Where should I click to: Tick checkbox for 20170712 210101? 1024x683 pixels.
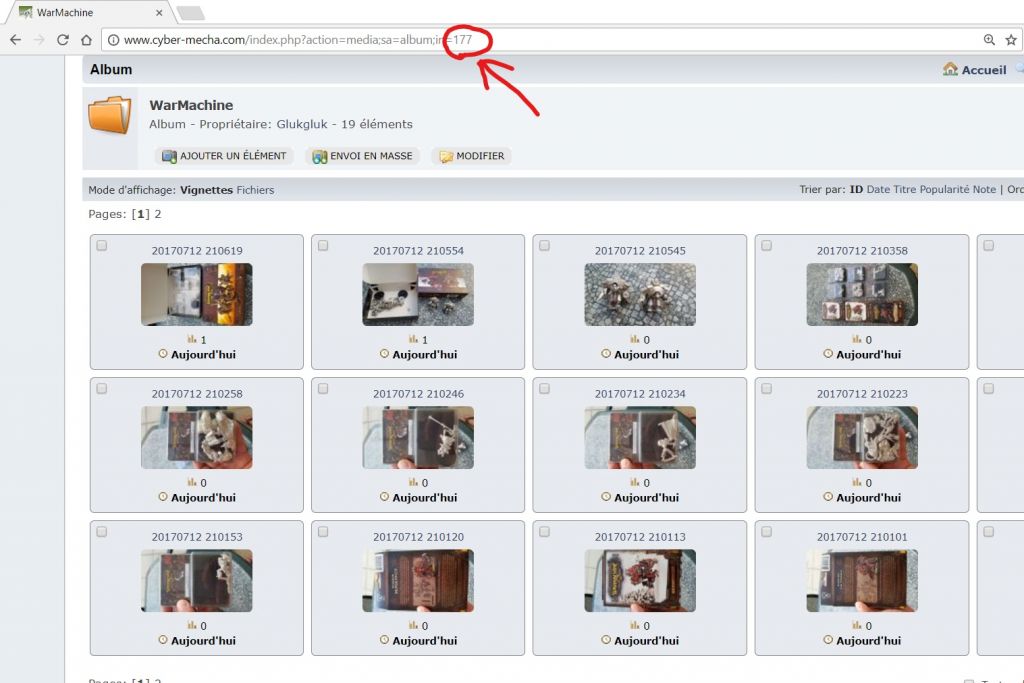pyautogui.click(x=767, y=532)
